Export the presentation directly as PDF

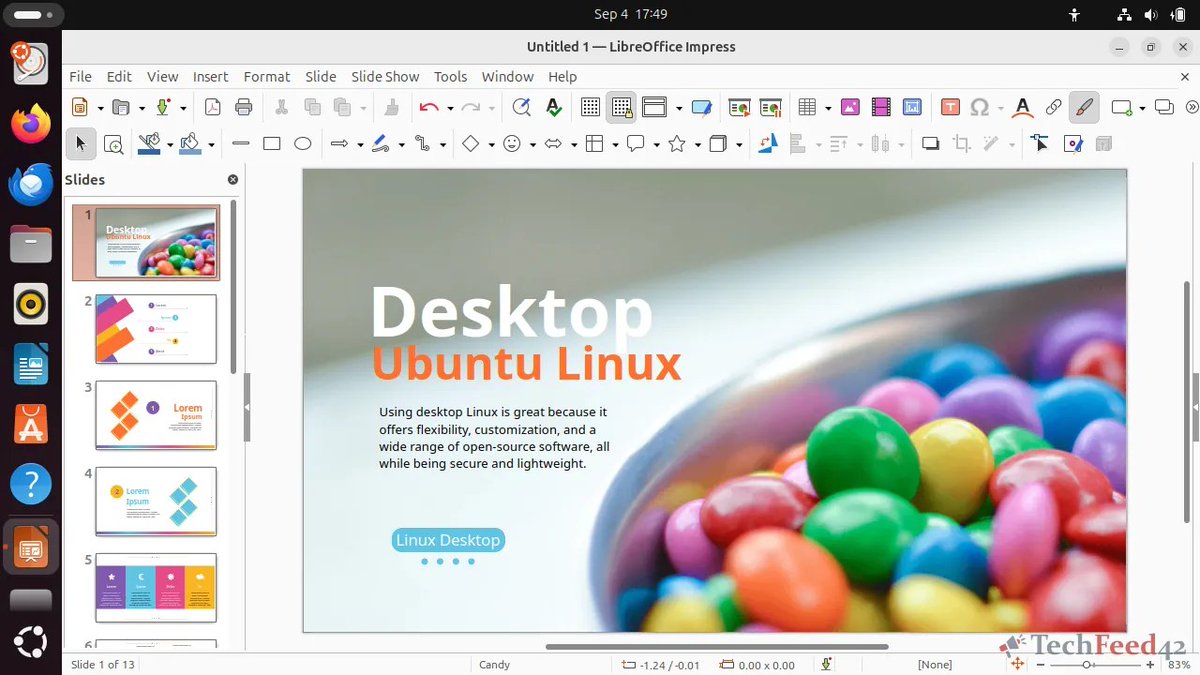(213, 107)
